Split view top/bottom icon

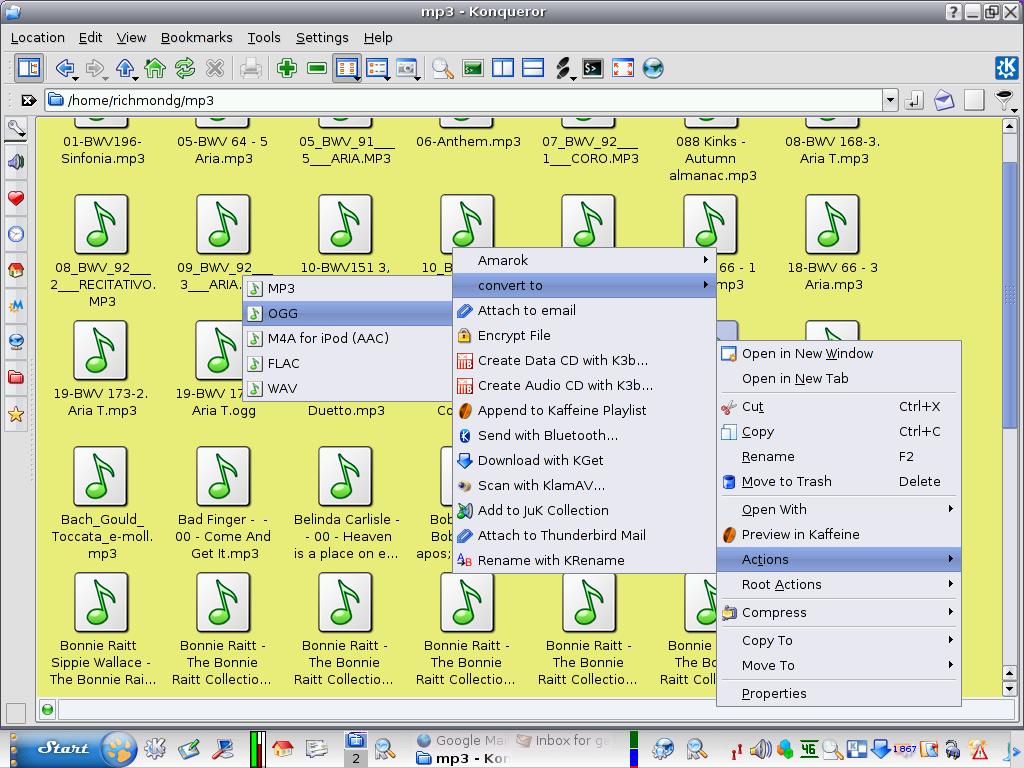click(x=533, y=68)
